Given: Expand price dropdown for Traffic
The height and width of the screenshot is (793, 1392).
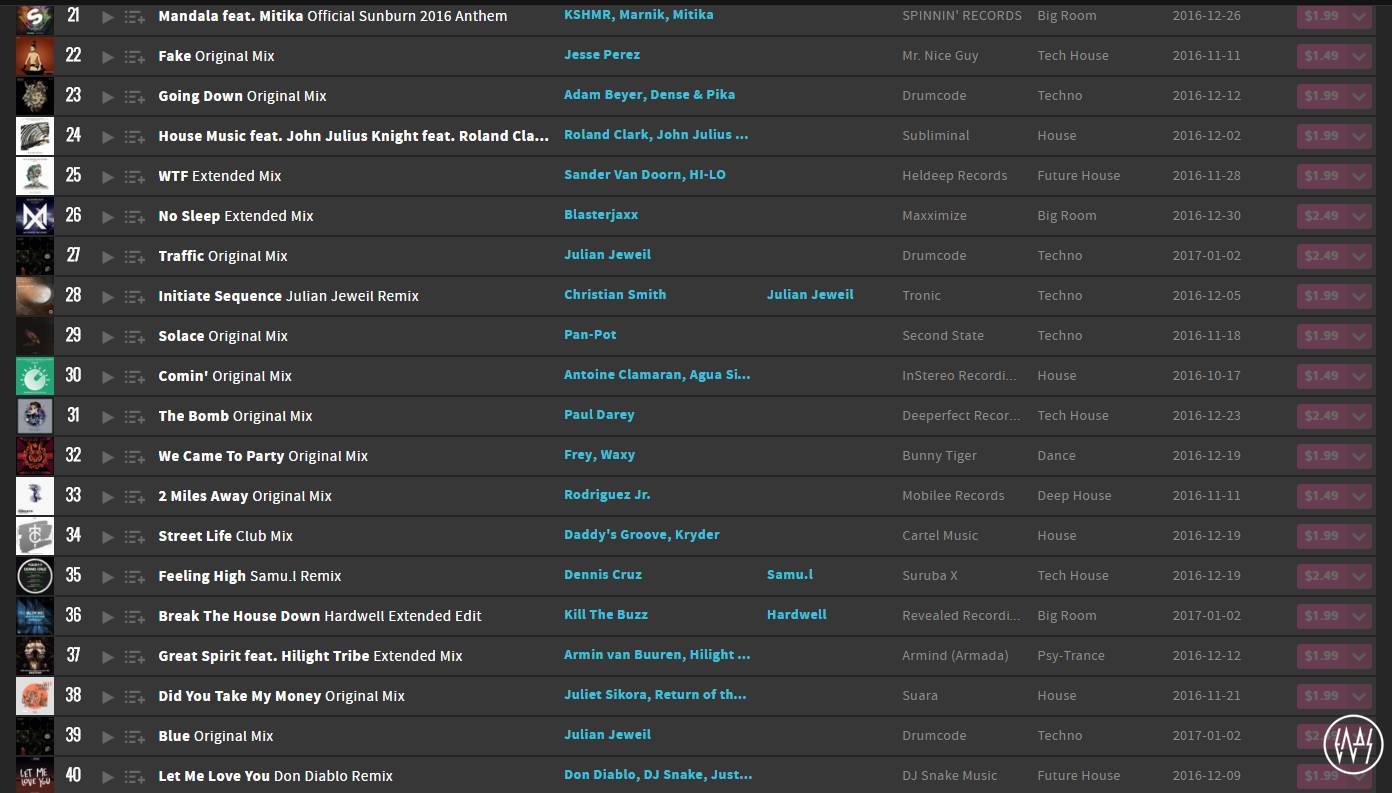Looking at the screenshot, I should [1359, 256].
